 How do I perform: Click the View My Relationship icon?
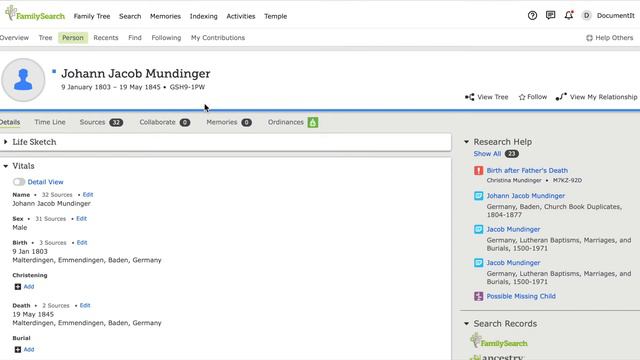[561, 97]
